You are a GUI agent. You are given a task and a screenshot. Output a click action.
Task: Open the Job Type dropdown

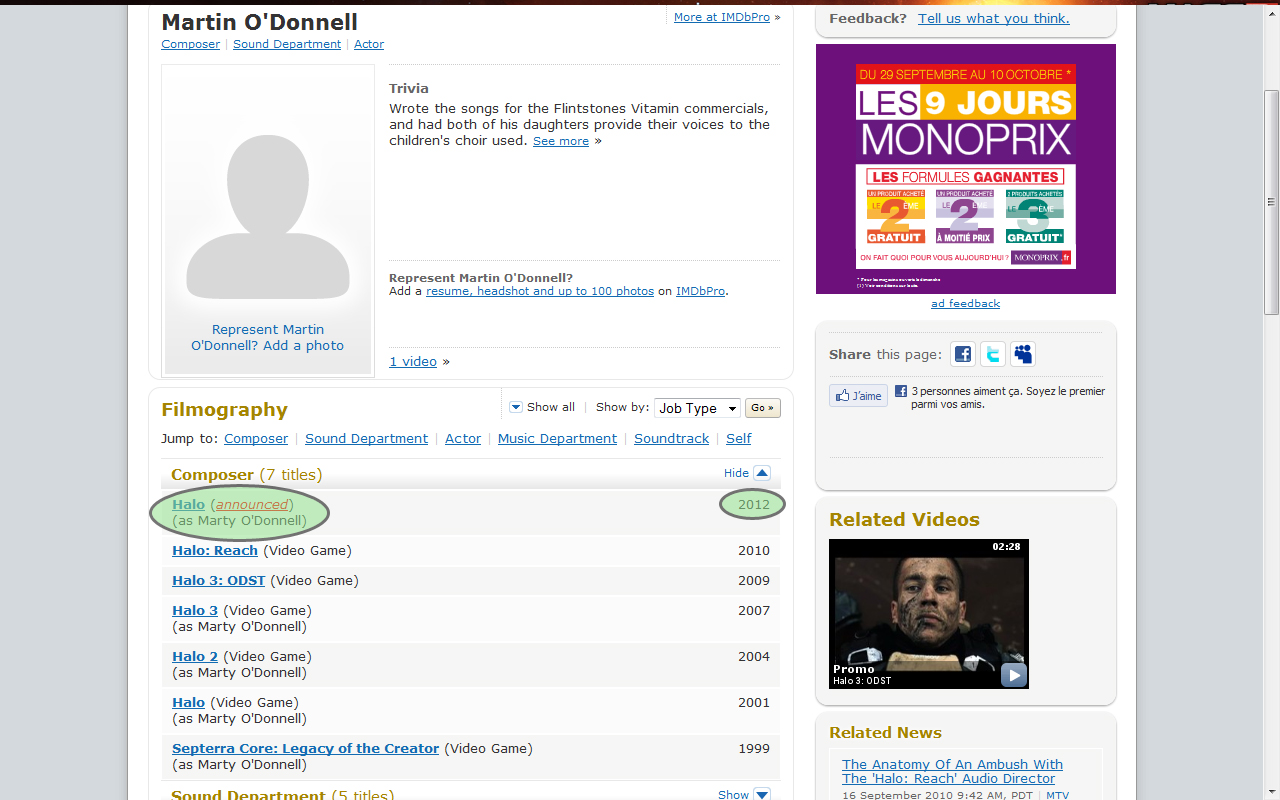tap(697, 408)
